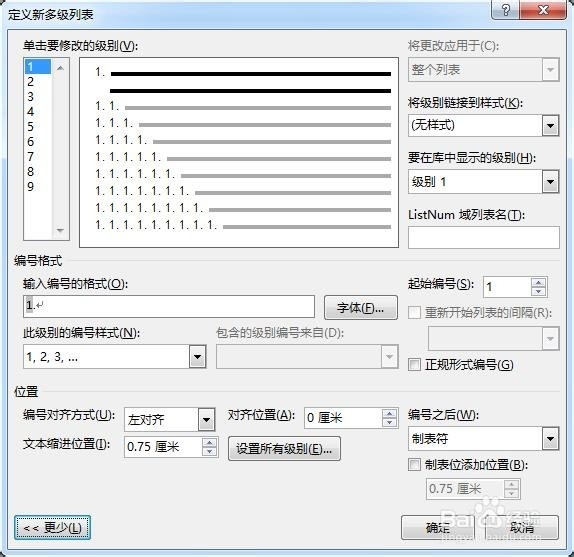574x557 pixels.
Task: Close the 定义新多级列表 dialog
Action: [x=543, y=10]
